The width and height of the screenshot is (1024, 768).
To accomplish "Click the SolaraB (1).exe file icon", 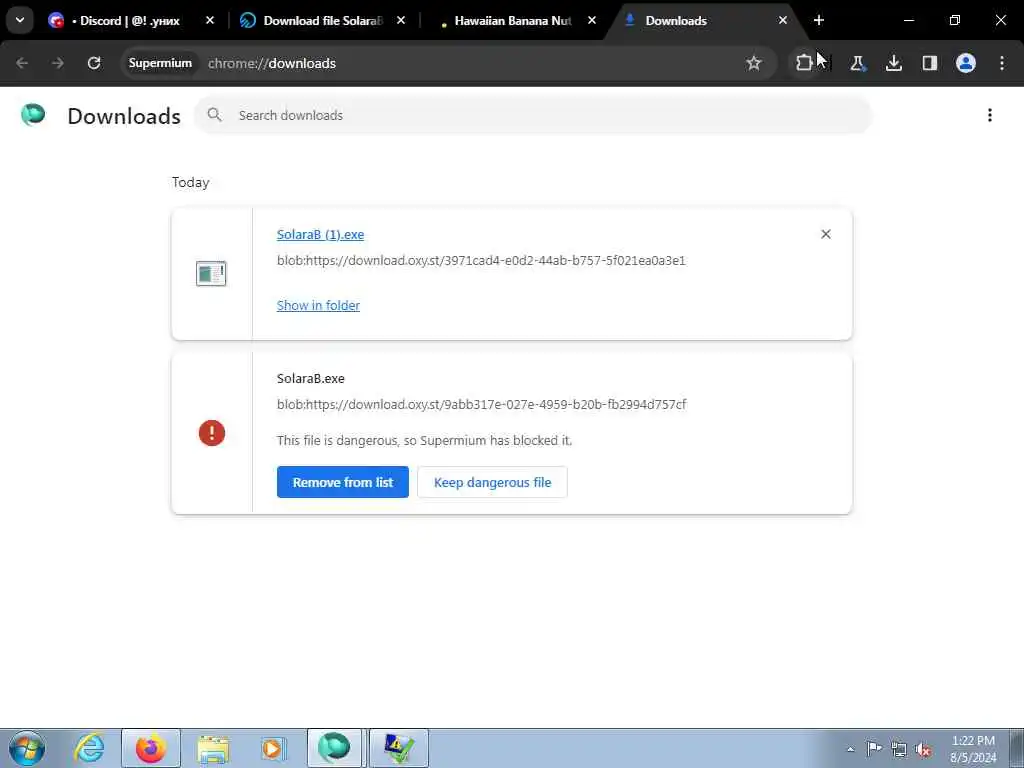I will point(211,274).
